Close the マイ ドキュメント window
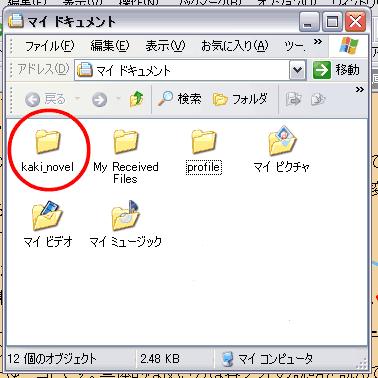The width and height of the screenshot is (378, 378). pos(355,21)
